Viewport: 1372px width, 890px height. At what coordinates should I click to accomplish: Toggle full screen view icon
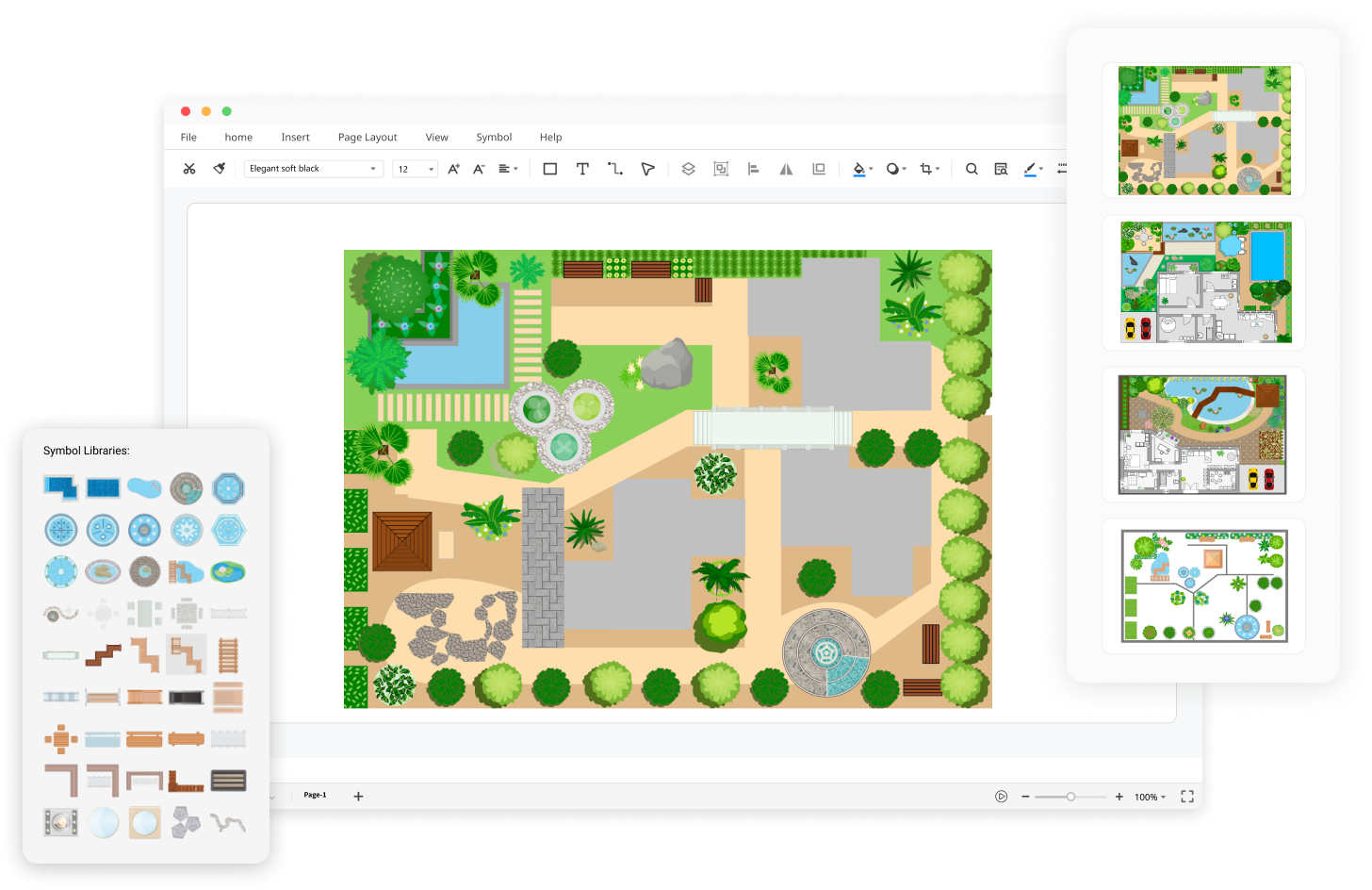pos(1187,797)
